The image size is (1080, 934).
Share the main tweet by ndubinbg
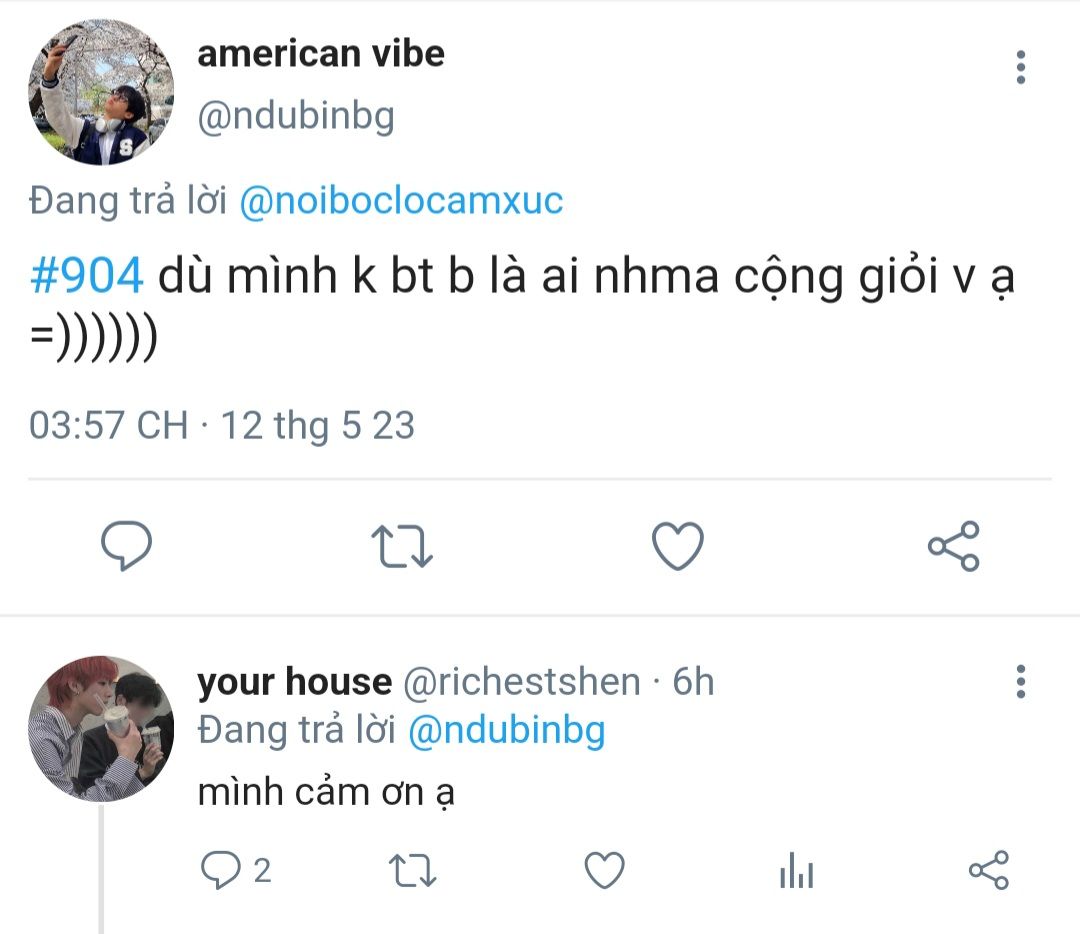[953, 546]
